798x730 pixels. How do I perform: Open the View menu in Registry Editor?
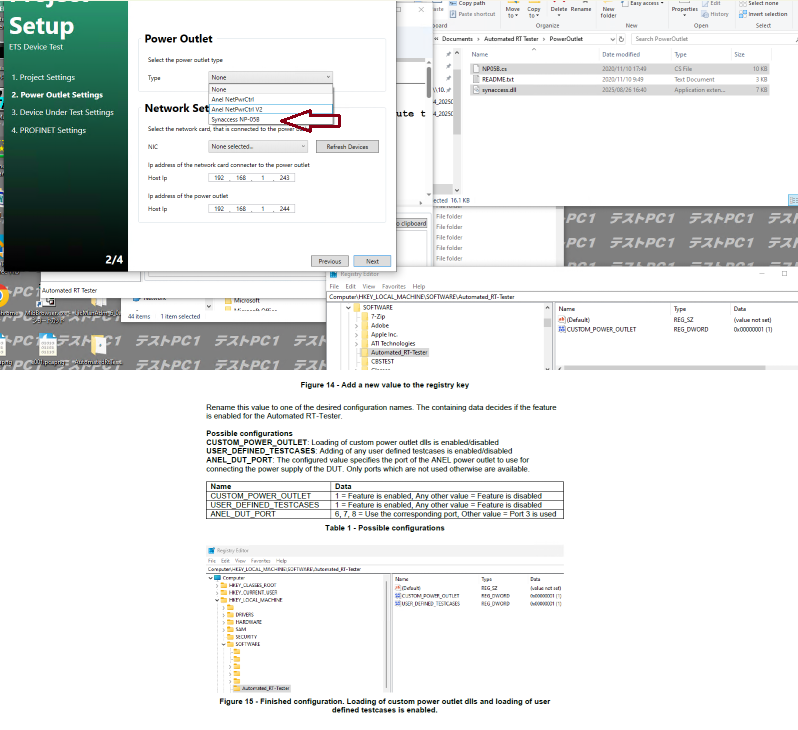[x=369, y=287]
